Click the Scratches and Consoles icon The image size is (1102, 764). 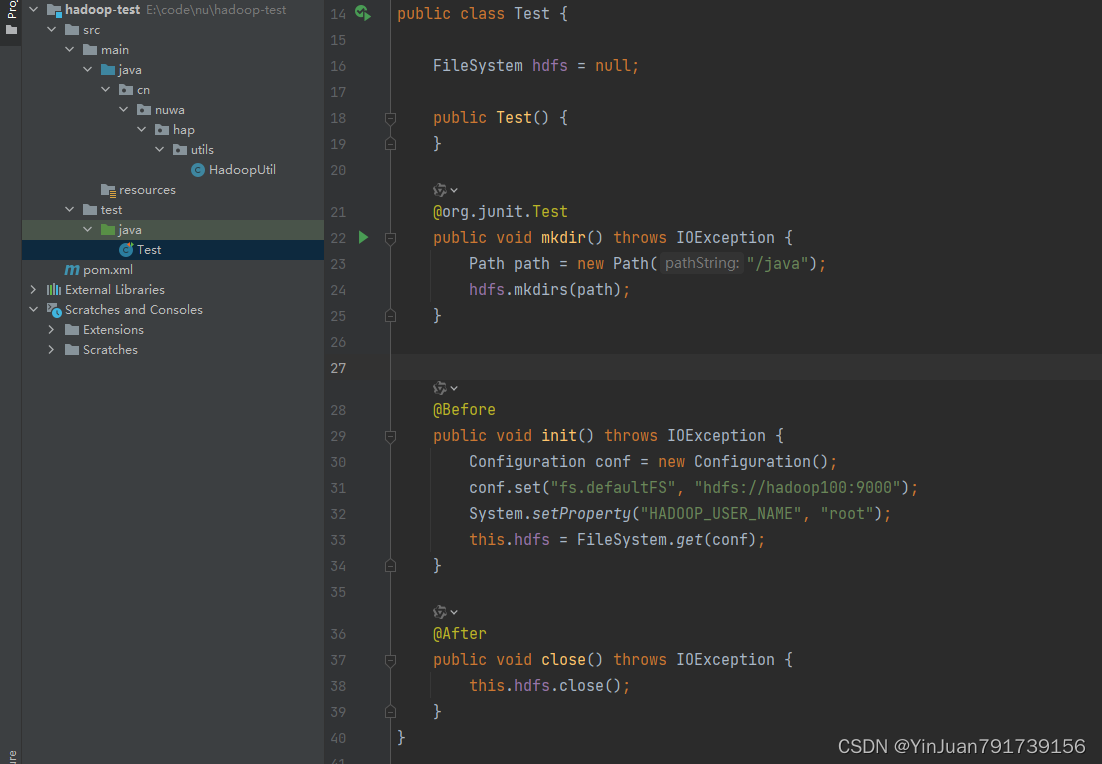click(x=55, y=309)
